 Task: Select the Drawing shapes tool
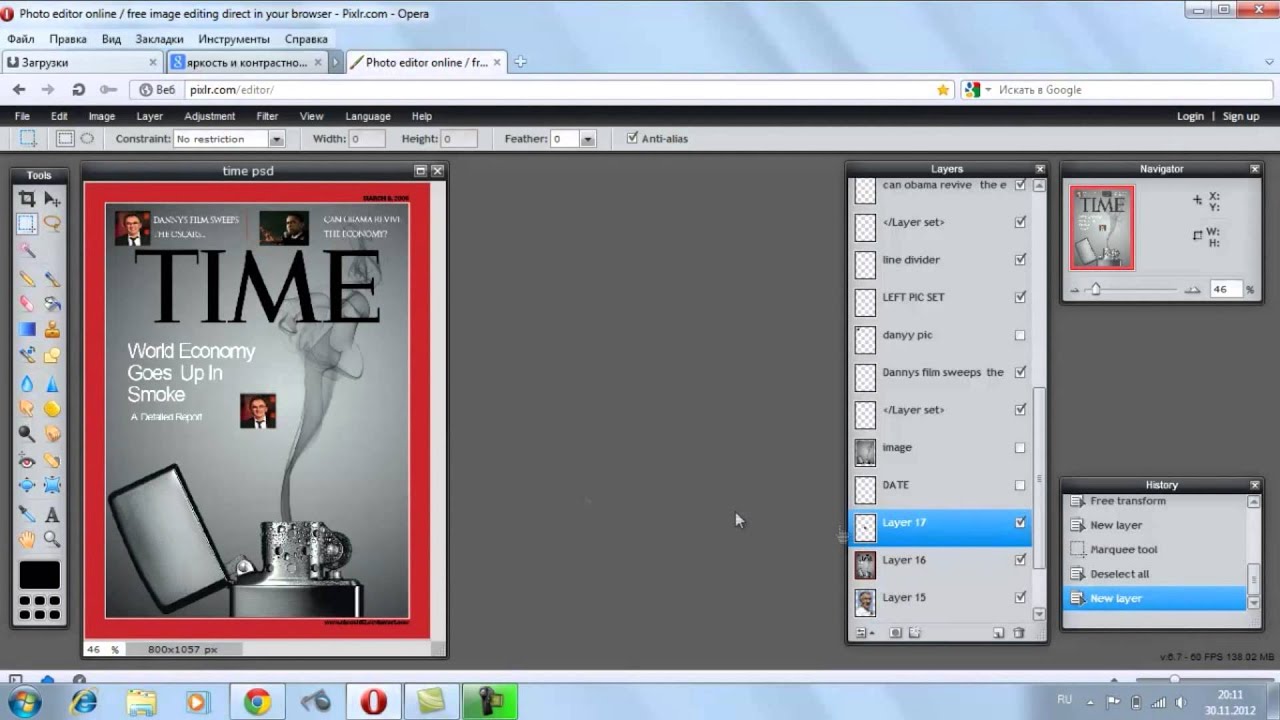[52, 355]
